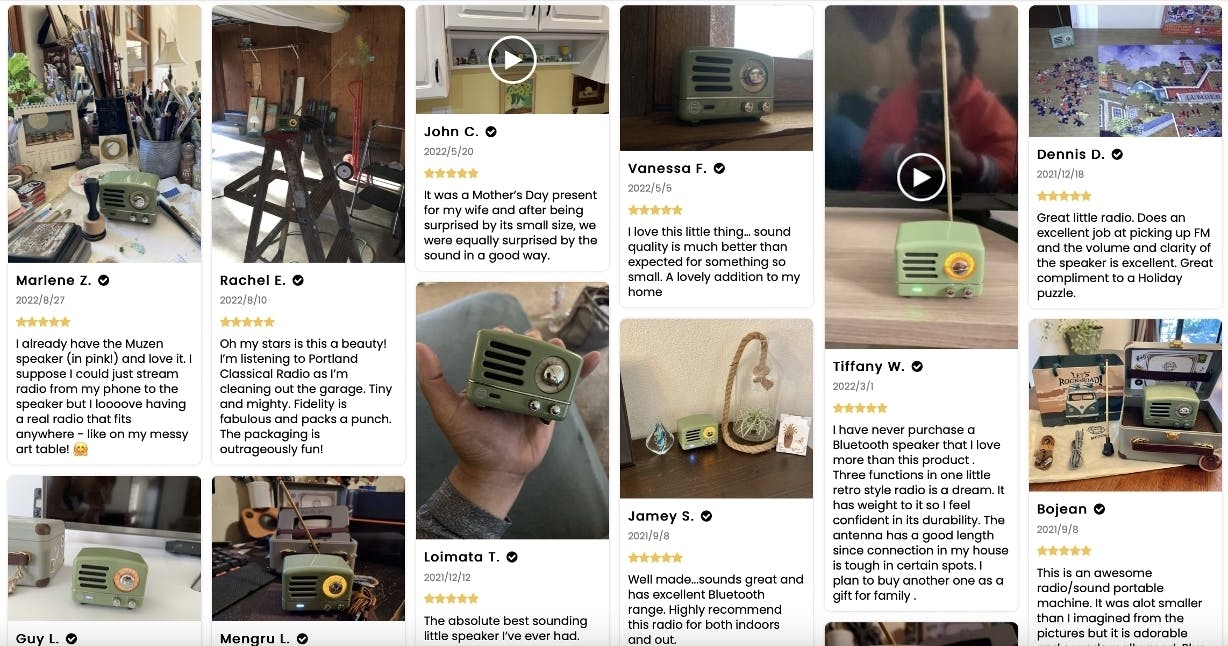The image size is (1228, 646).
Task: Click verified badge next to Rachel E.
Action: pyautogui.click(x=298, y=281)
